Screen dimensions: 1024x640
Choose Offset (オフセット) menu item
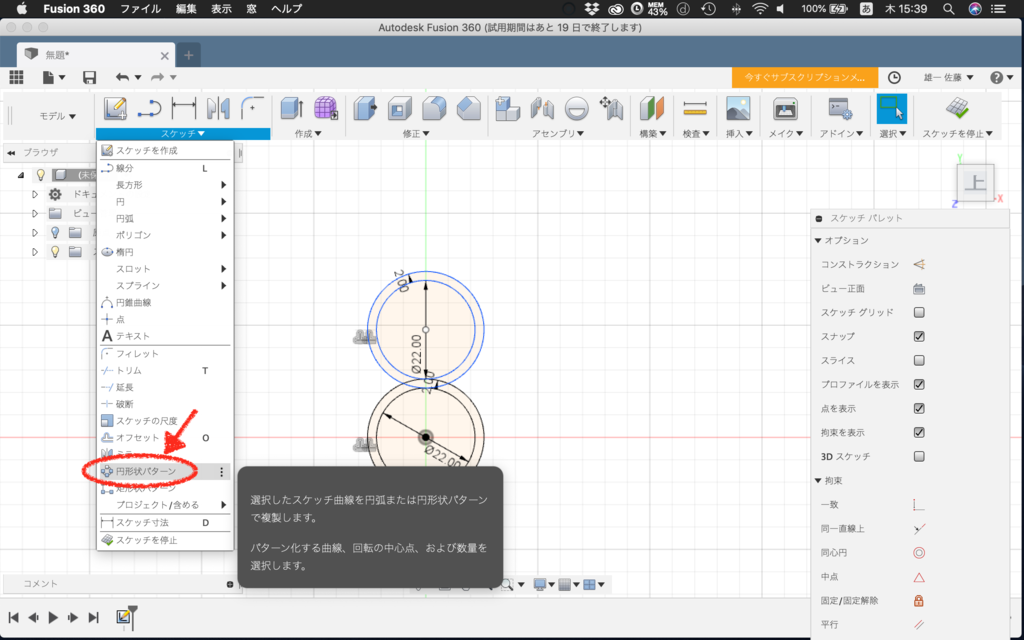(165, 438)
